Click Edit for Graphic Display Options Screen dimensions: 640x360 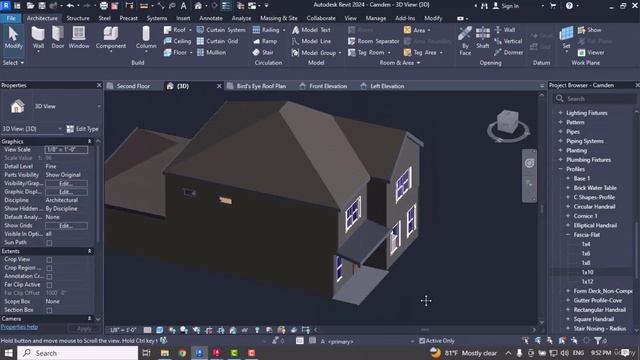click(66, 192)
